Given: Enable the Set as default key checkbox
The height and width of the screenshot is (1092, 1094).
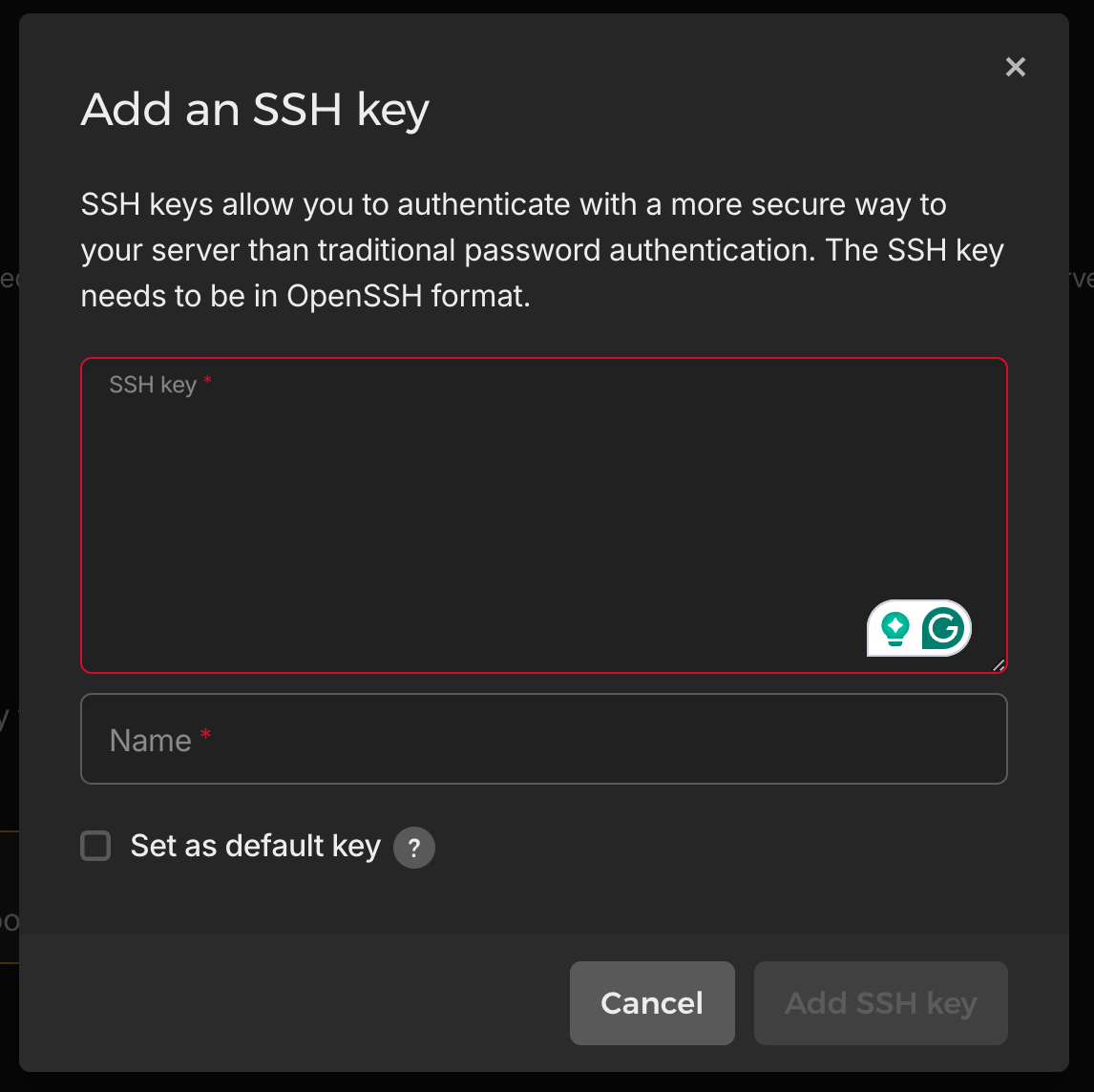Looking at the screenshot, I should [95, 846].
